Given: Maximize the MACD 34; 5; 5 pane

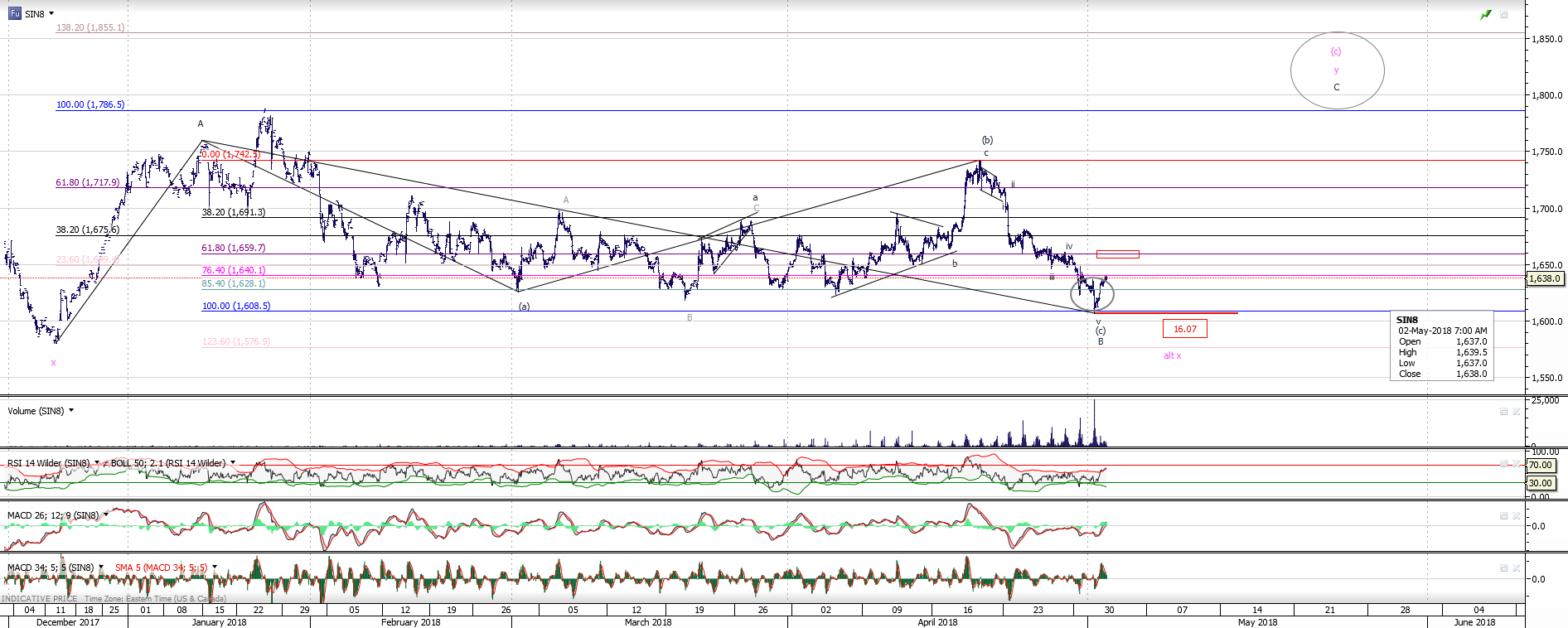Looking at the screenshot, I should pyautogui.click(x=1503, y=568).
